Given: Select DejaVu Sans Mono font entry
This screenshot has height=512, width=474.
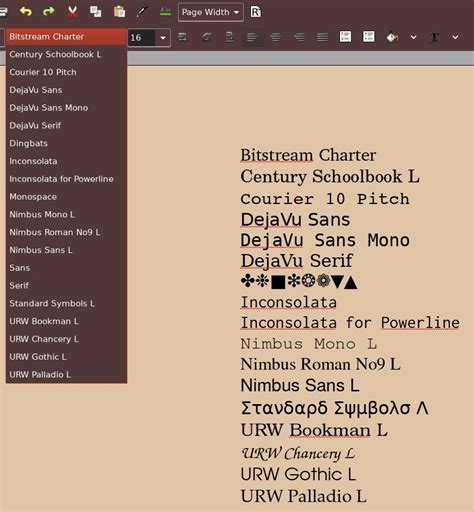Looking at the screenshot, I should point(66,108).
